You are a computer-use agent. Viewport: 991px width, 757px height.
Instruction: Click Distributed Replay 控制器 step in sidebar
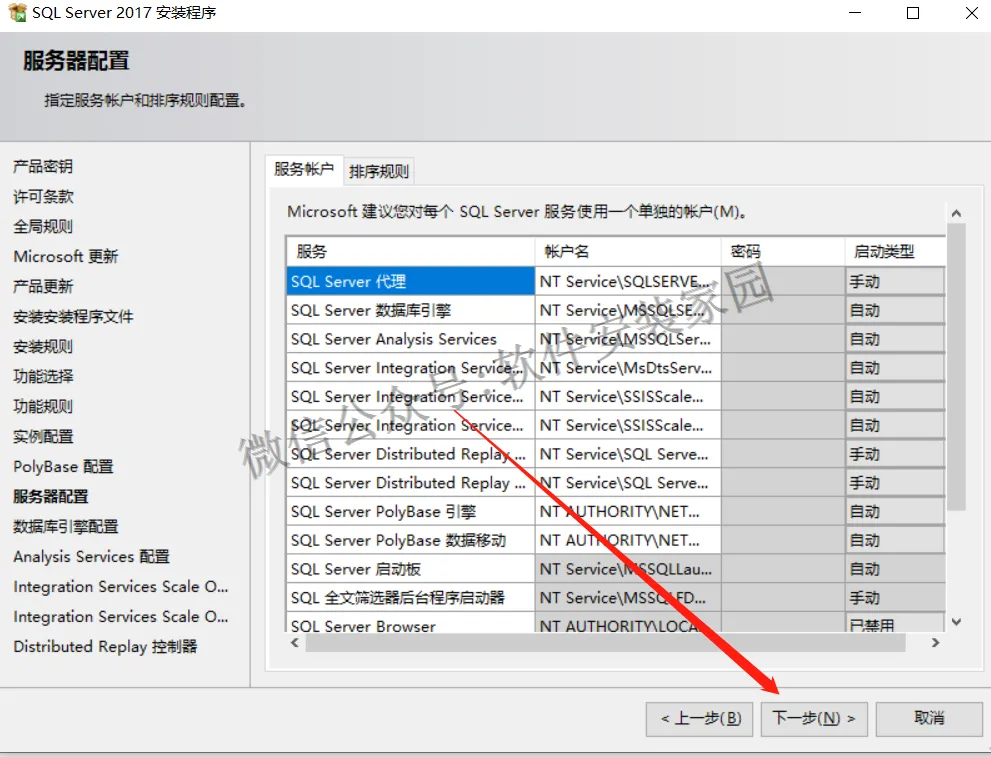pos(105,646)
